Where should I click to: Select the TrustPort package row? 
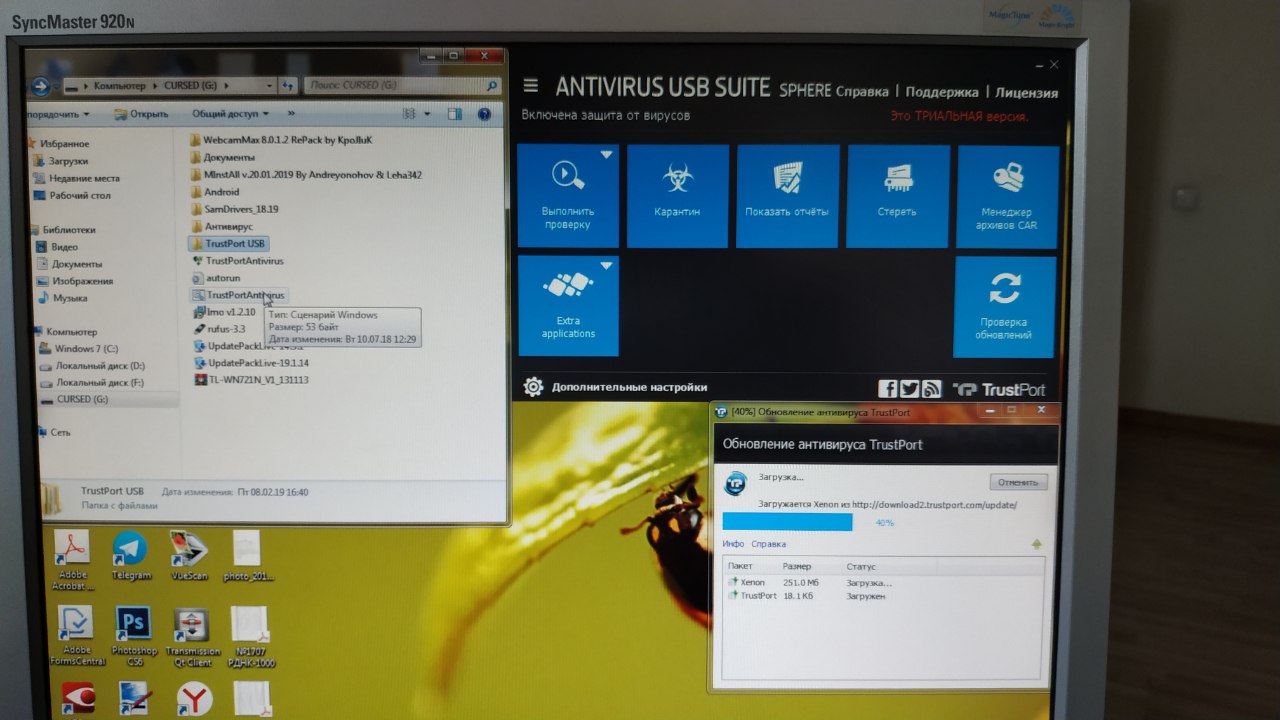pos(883,596)
